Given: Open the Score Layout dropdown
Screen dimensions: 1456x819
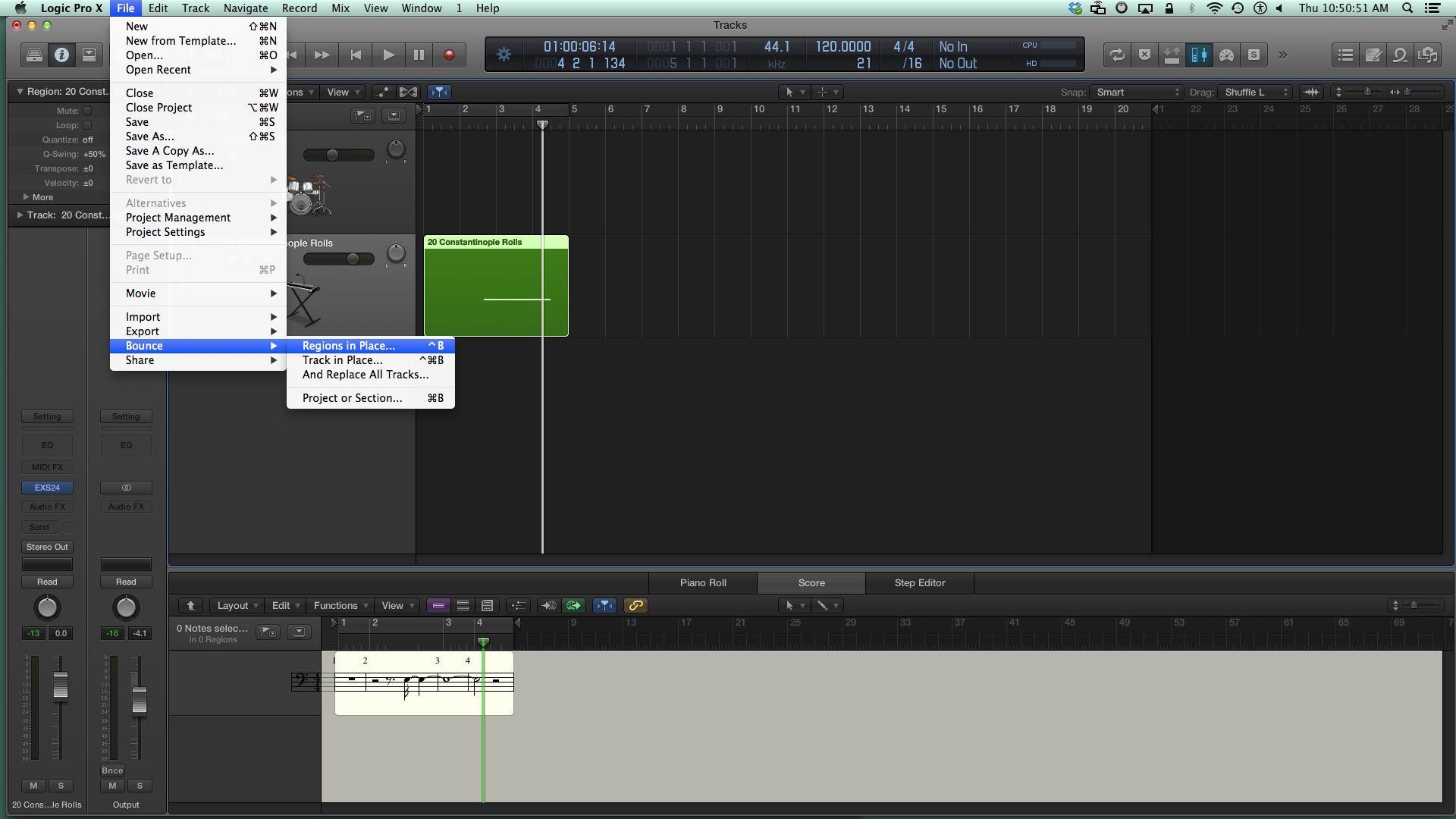Looking at the screenshot, I should pyautogui.click(x=237, y=605).
